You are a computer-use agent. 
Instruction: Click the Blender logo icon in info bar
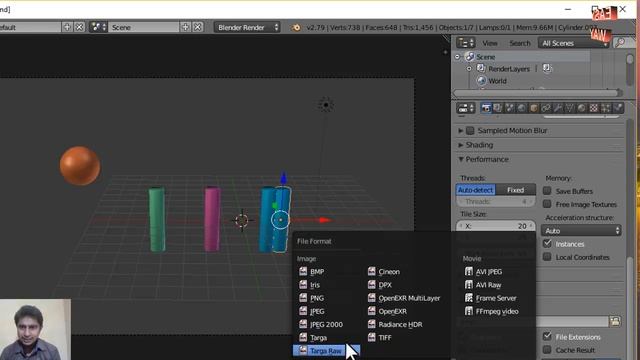point(296,27)
